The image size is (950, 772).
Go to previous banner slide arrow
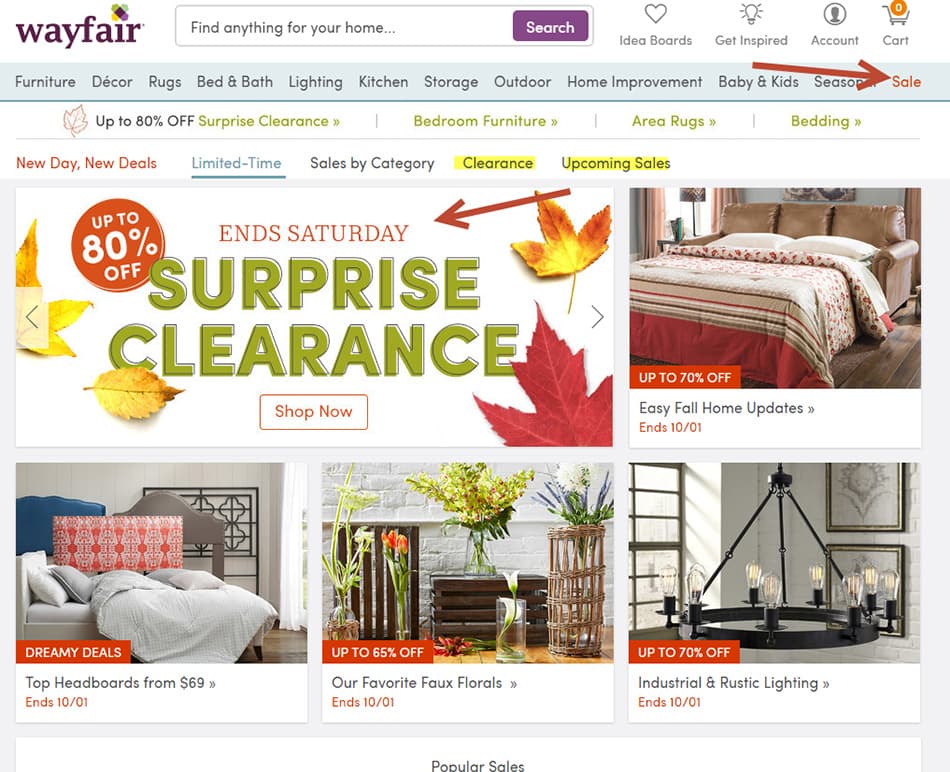(x=32, y=317)
